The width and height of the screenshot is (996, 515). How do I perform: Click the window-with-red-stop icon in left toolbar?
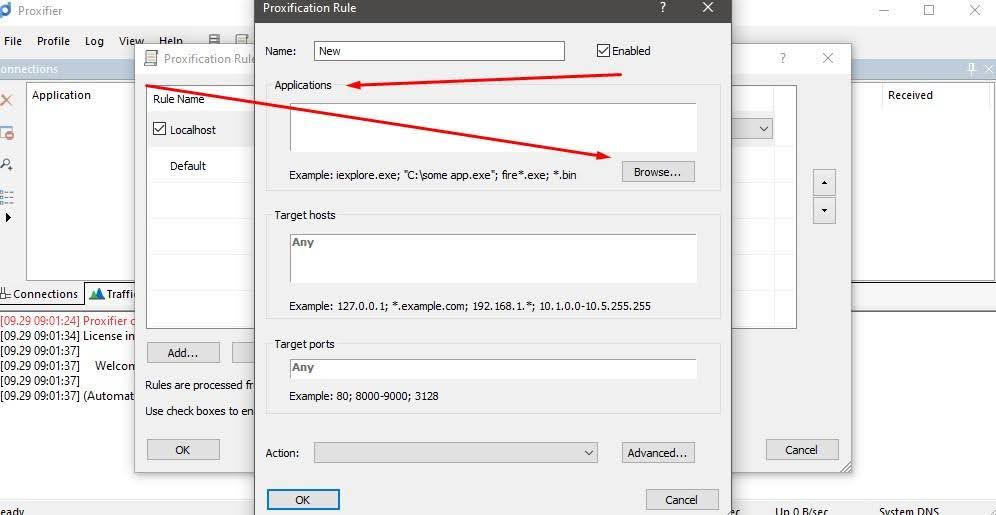point(6,133)
